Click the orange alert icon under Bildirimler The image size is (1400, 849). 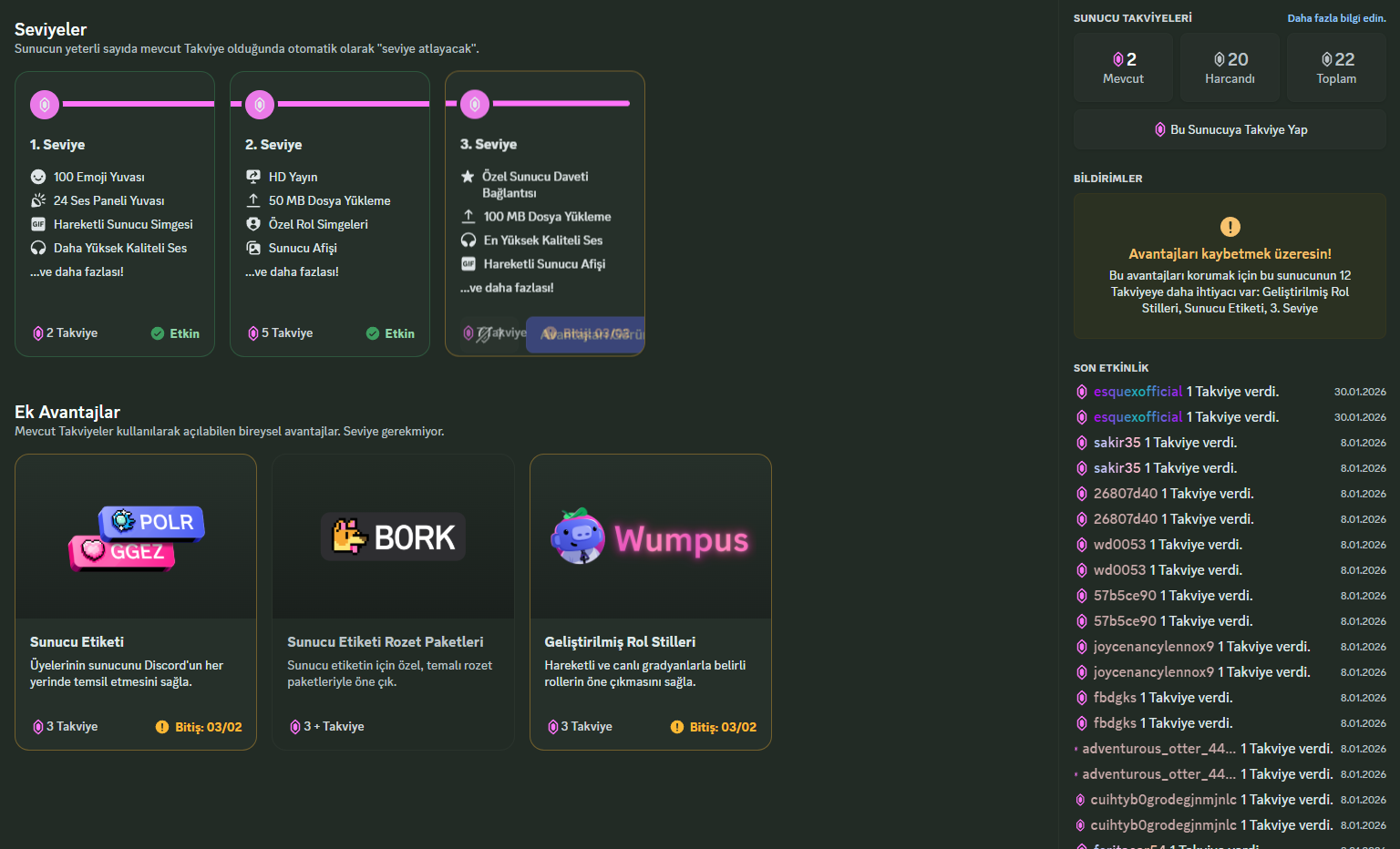1230,227
